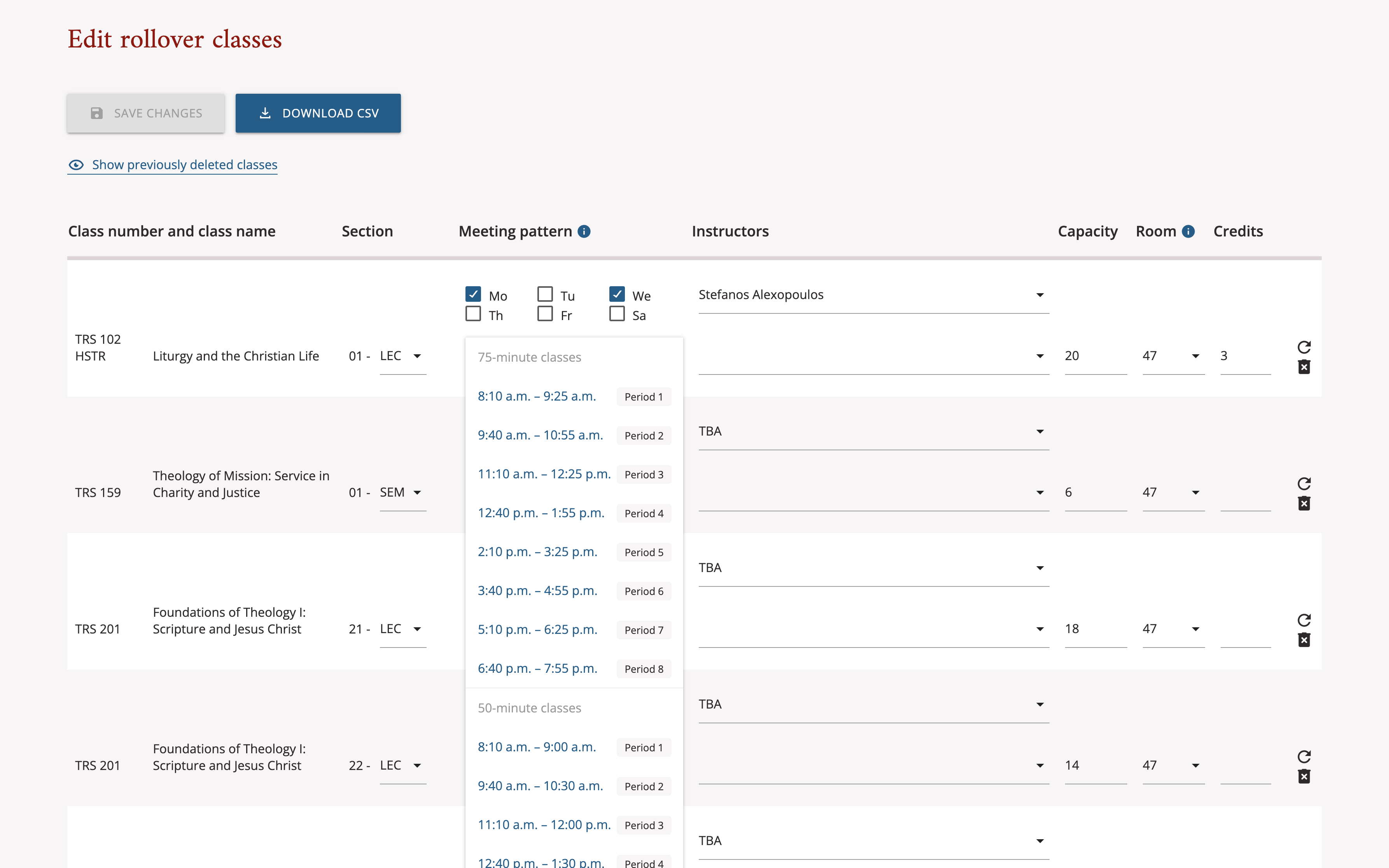Click the credits field showing 3

[1246, 357]
